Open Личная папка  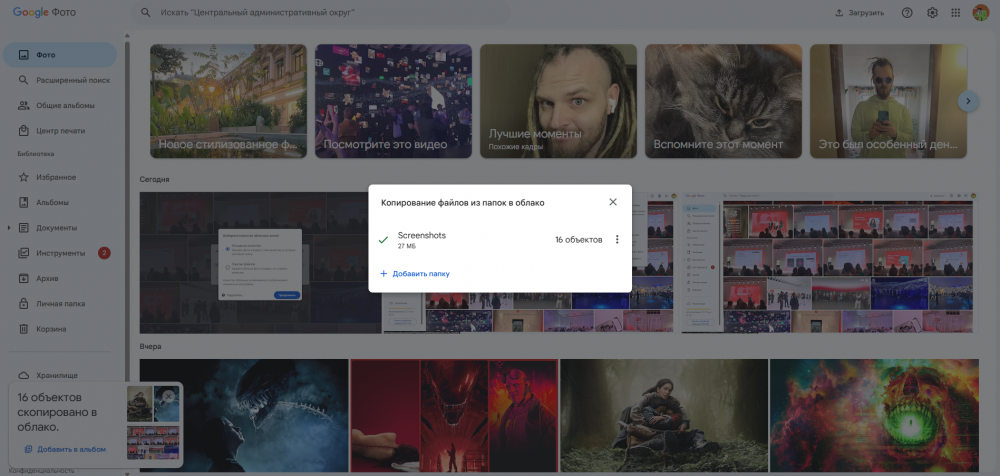[x=60, y=304]
